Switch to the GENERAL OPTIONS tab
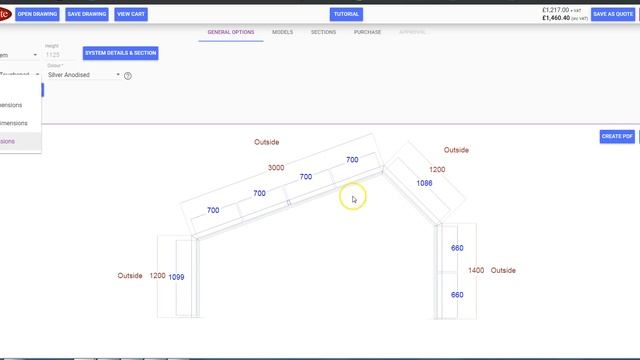Viewport: 640px width, 360px height. 231,32
